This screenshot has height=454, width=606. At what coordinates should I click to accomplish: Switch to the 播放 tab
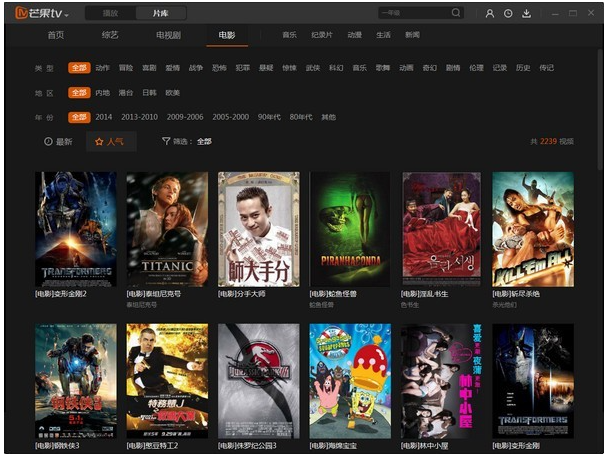110,14
